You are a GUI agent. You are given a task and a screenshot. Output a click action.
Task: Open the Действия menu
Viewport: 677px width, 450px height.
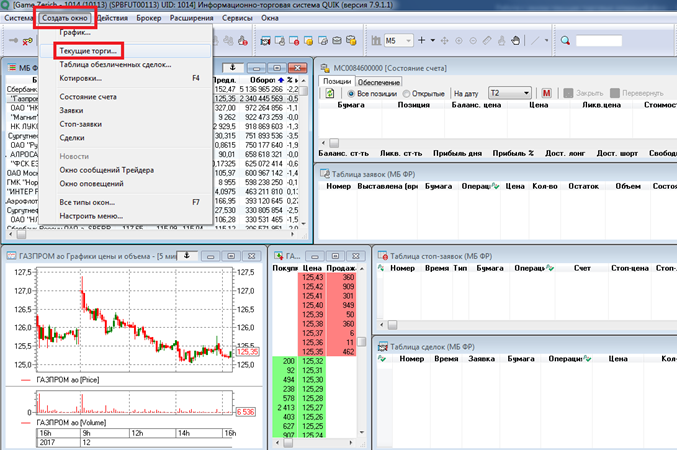click(x=112, y=18)
